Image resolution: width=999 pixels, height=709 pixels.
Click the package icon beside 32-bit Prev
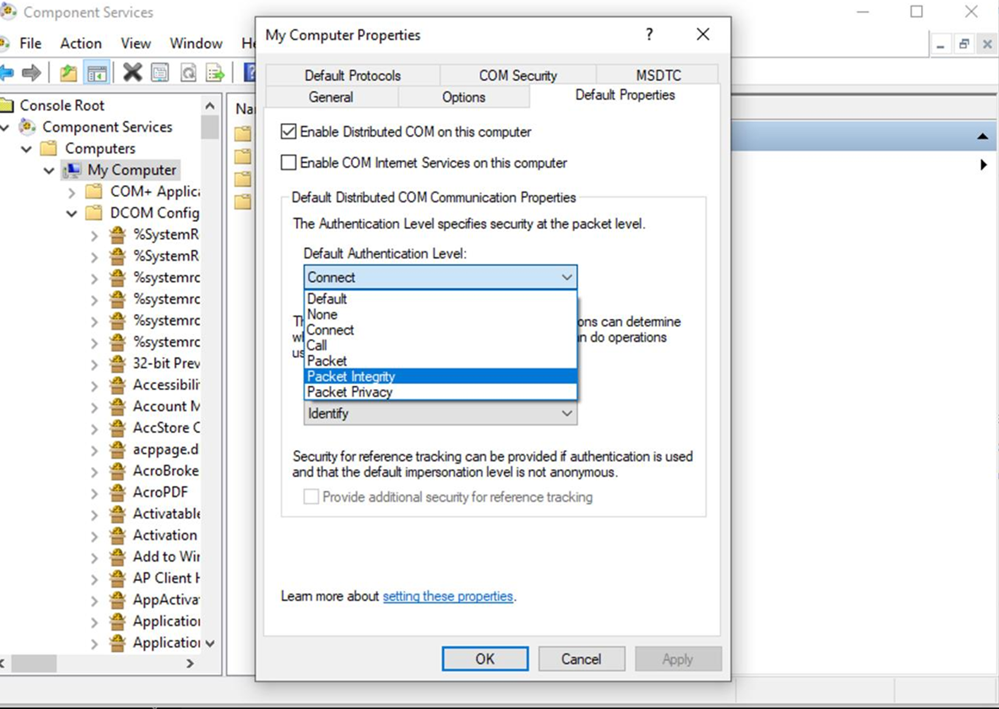117,363
